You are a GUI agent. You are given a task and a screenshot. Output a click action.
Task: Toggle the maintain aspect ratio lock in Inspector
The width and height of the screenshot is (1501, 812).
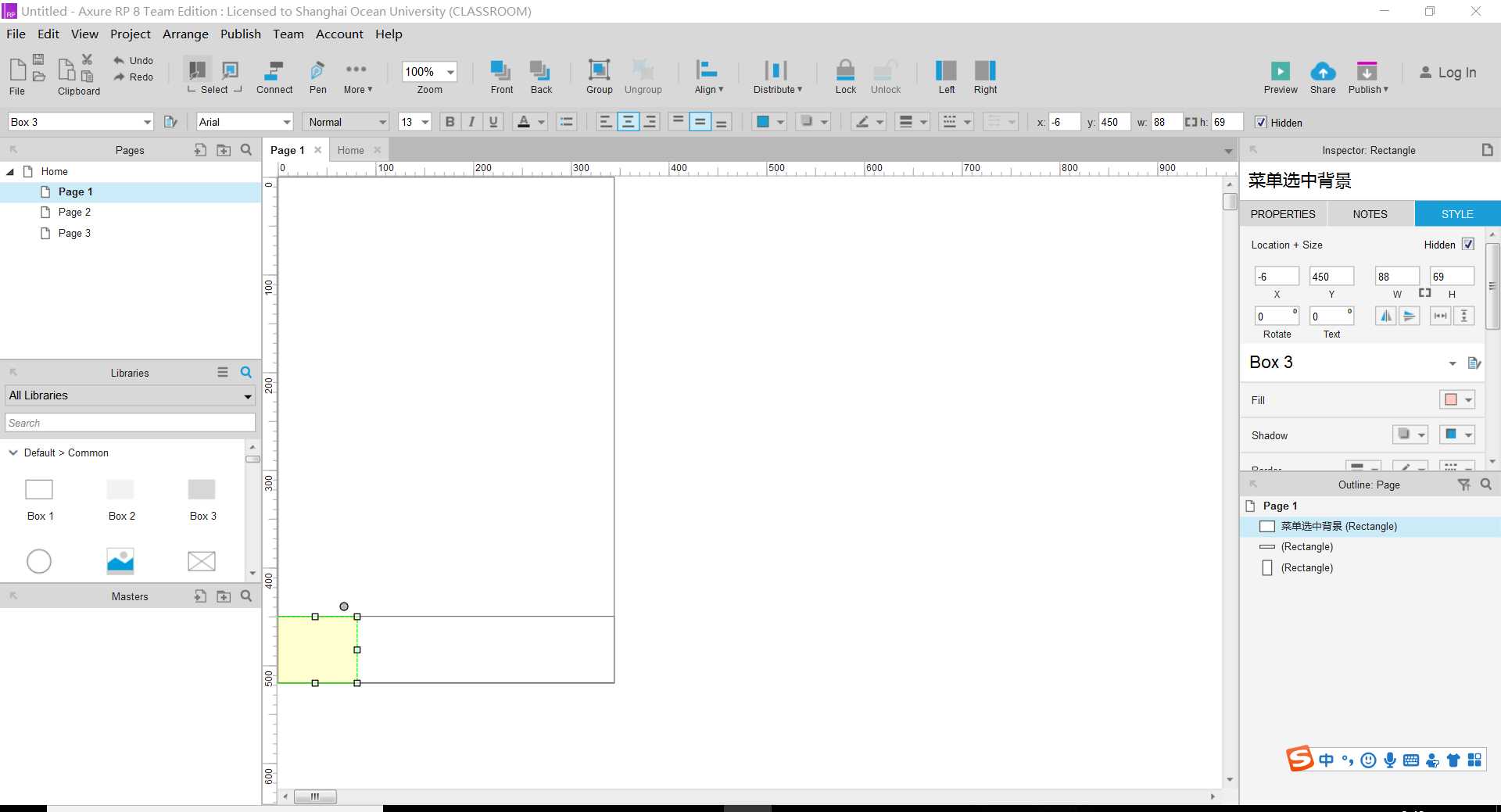pos(1425,293)
